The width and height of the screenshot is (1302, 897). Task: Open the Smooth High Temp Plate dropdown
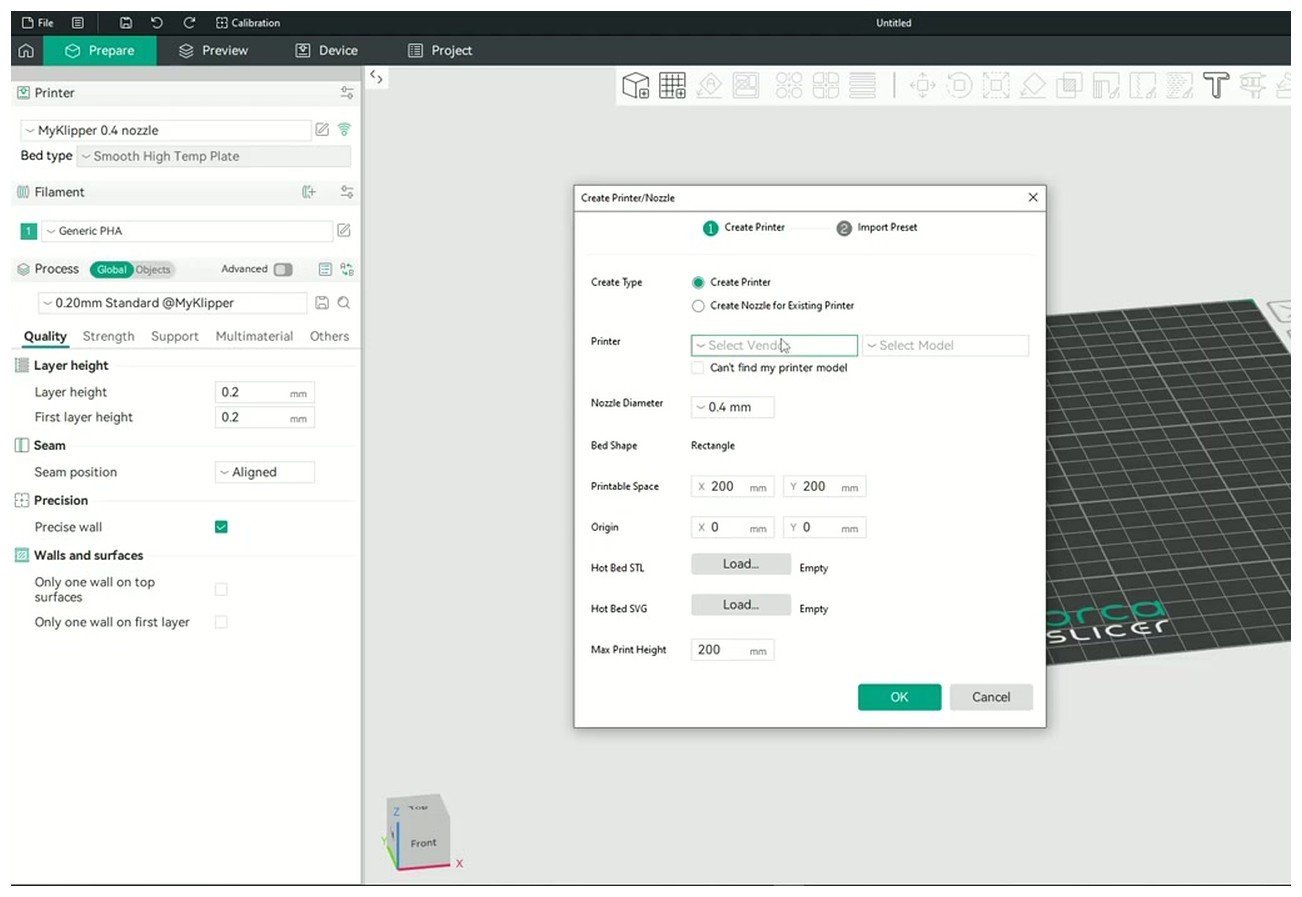tap(214, 156)
